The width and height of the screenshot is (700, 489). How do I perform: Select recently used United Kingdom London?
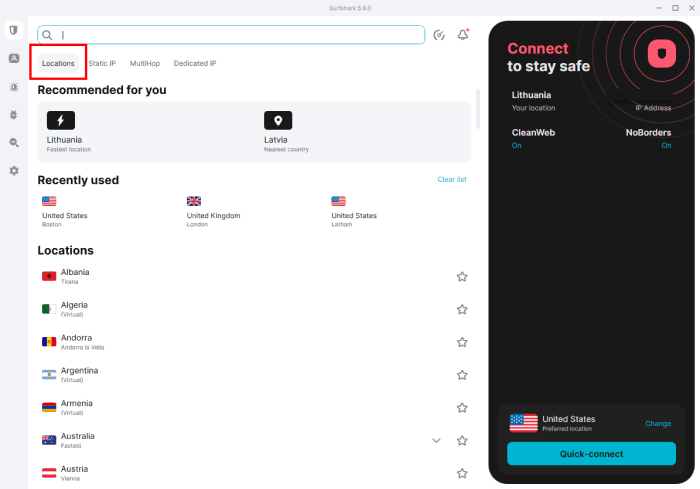213,212
